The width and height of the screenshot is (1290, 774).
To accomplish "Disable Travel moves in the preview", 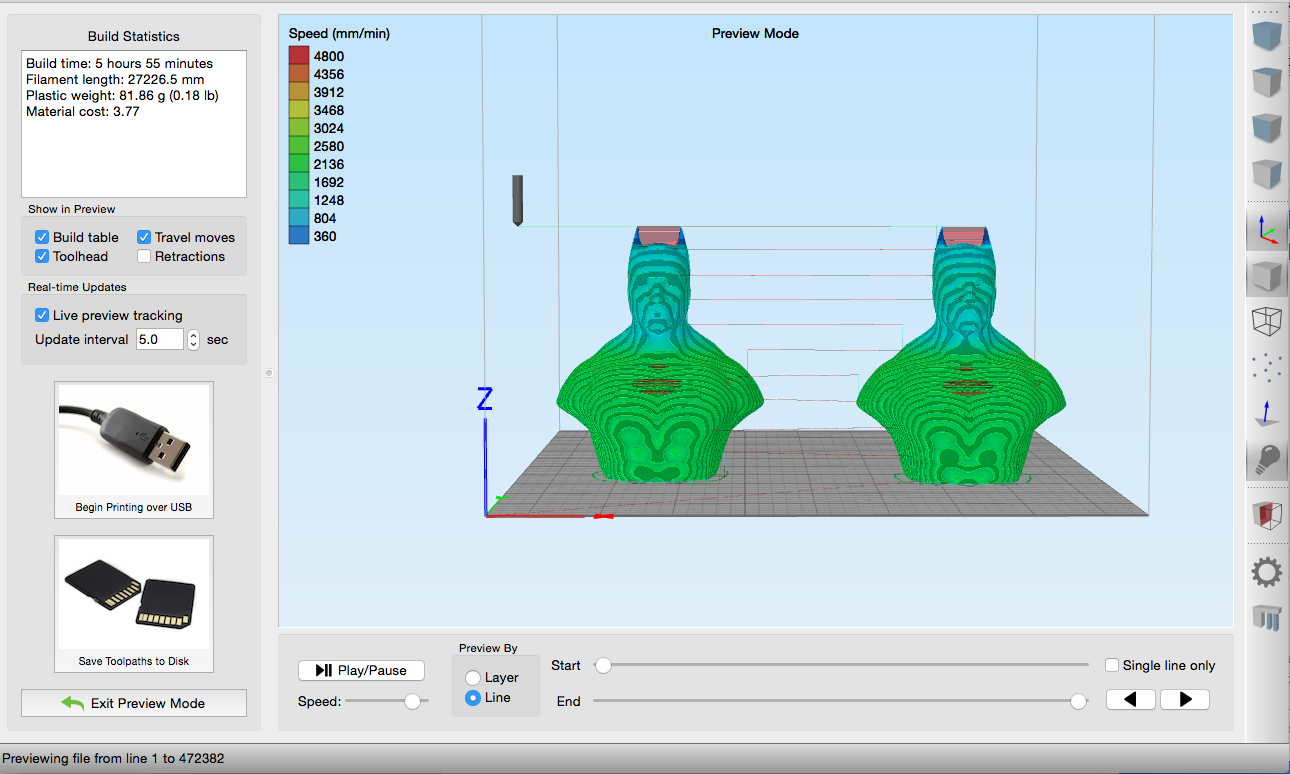I will tap(144, 237).
